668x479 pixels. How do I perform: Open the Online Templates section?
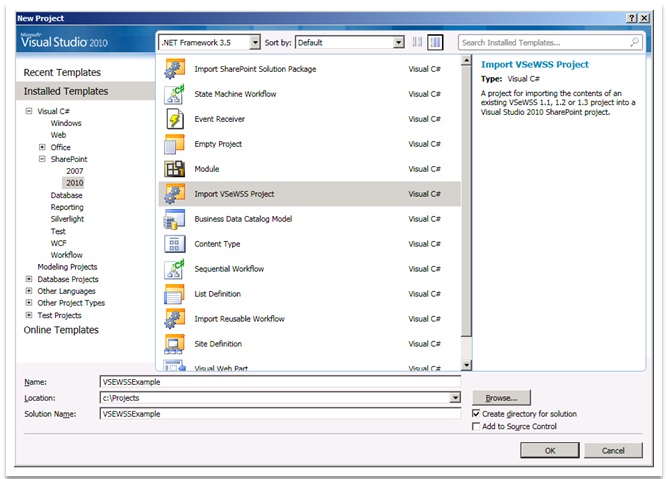pyautogui.click(x=61, y=330)
